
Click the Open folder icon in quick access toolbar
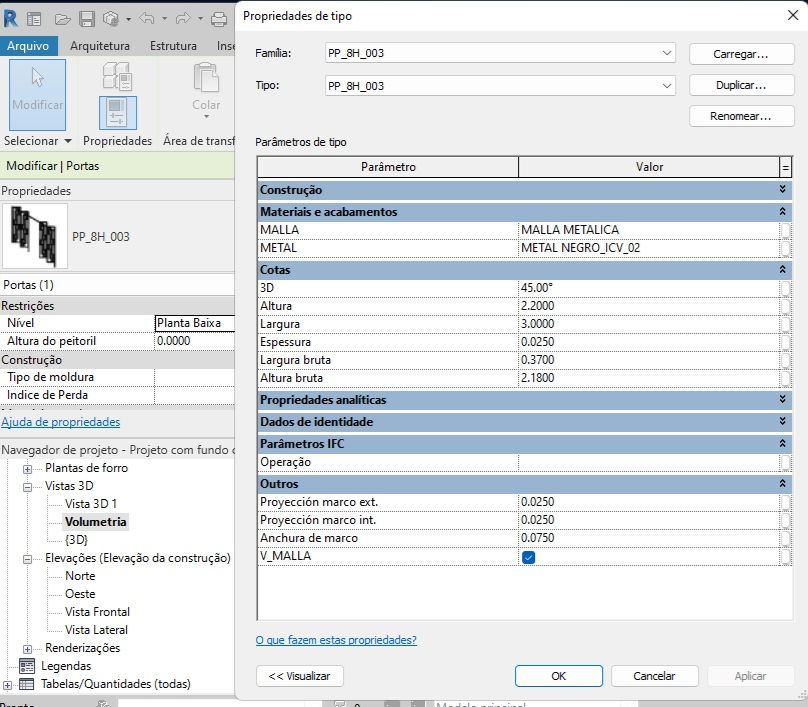(x=62, y=19)
